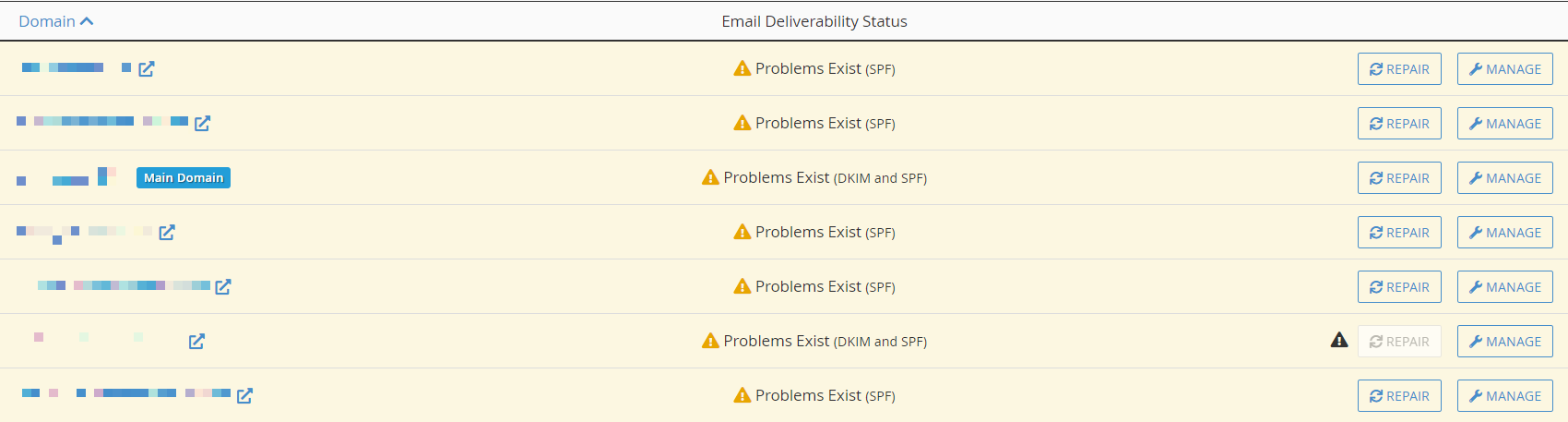Repair the Main Domain DKIM and SPF

coord(1399,177)
